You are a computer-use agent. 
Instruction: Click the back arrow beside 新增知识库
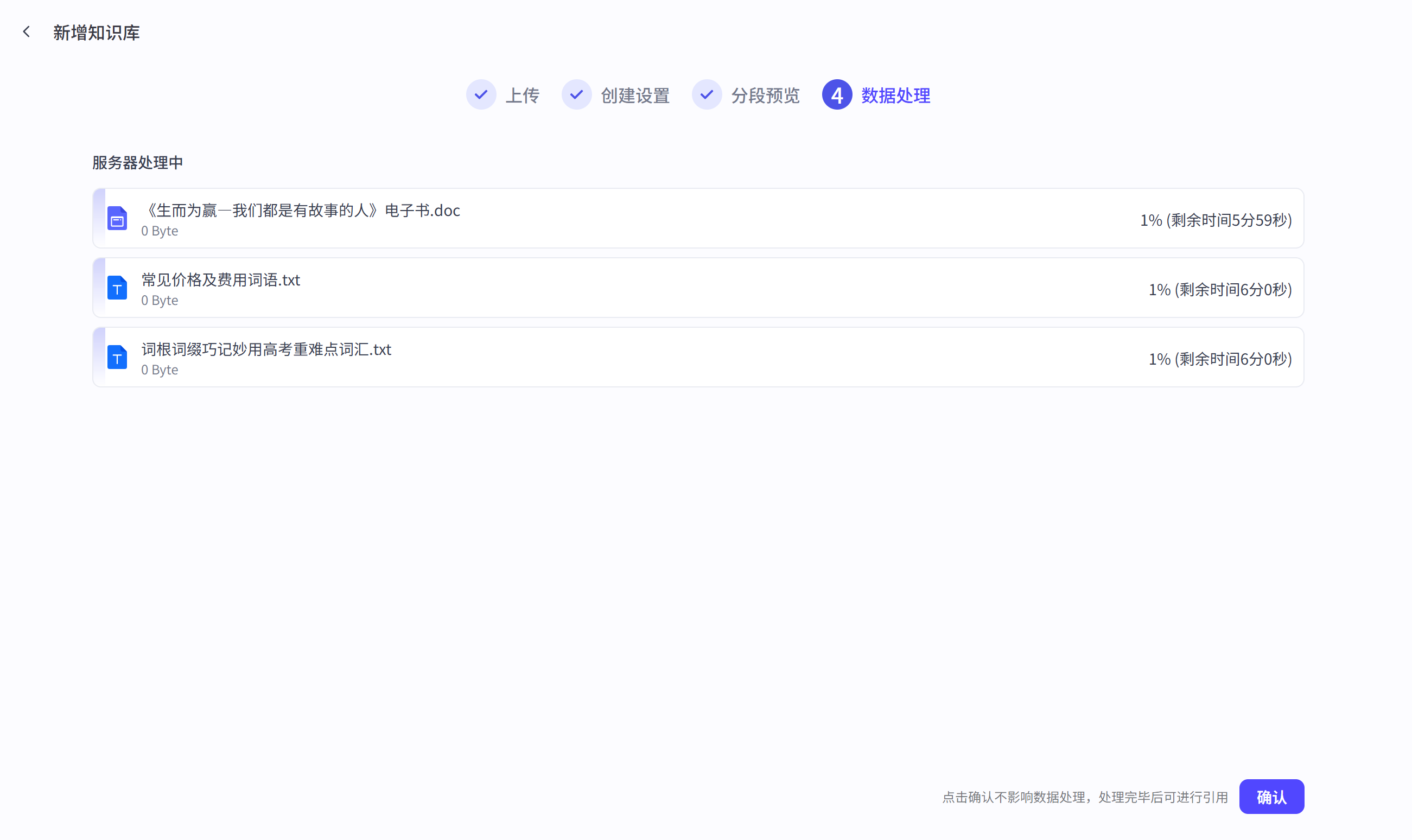[27, 31]
